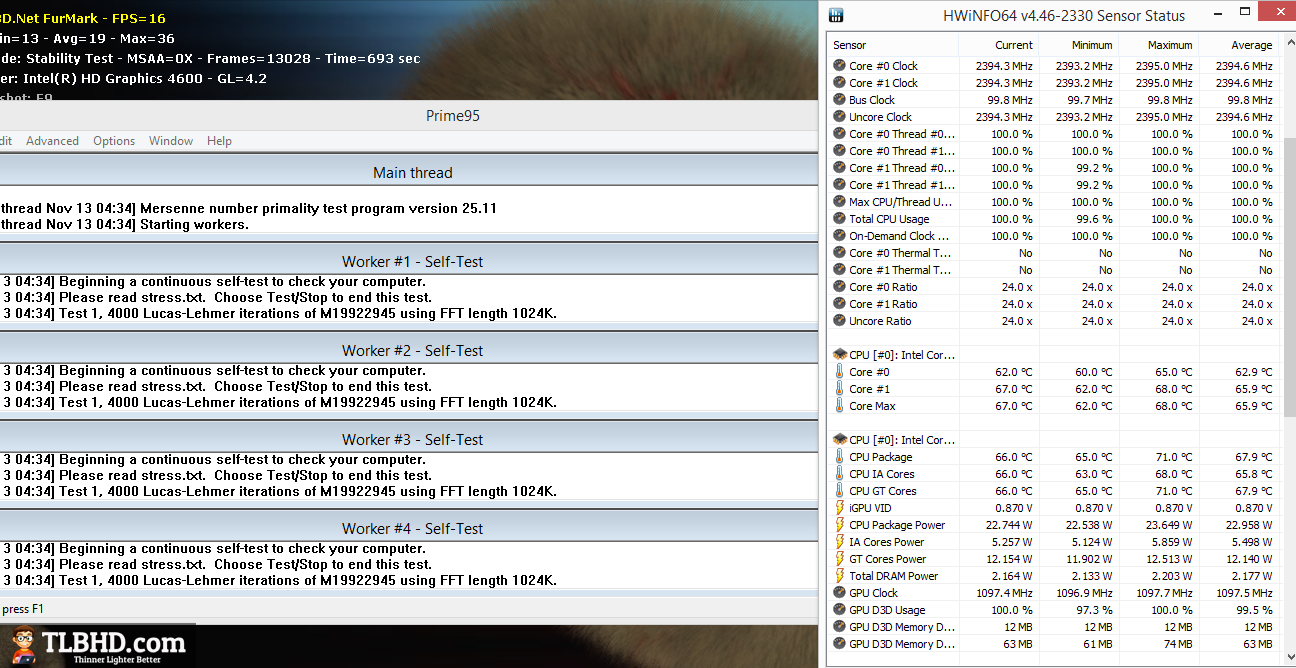Image resolution: width=1296 pixels, height=668 pixels.
Task: Click the Sensor column header
Action: click(x=893, y=45)
